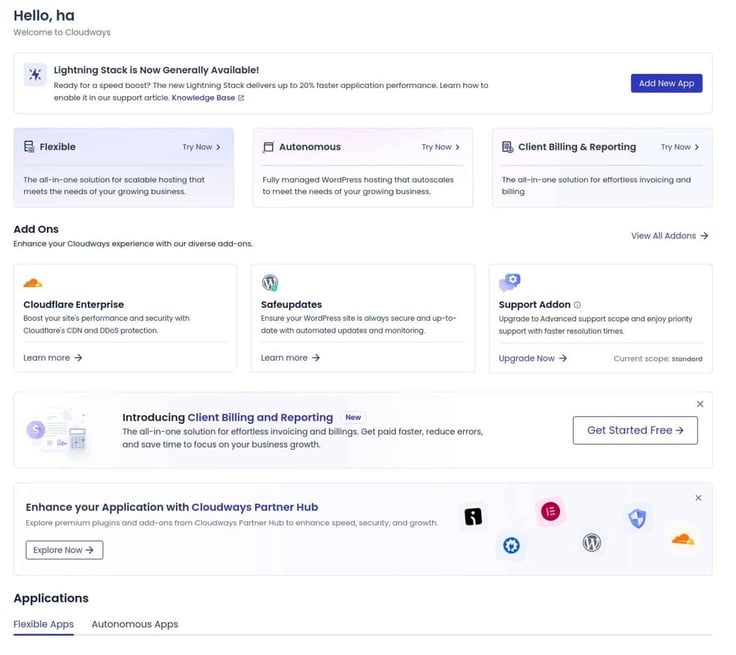Click the Support Addon heading
The image size is (736, 655).
point(535,305)
